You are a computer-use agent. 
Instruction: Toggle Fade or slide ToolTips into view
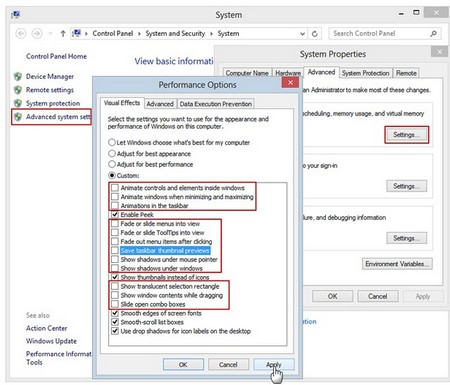115,232
